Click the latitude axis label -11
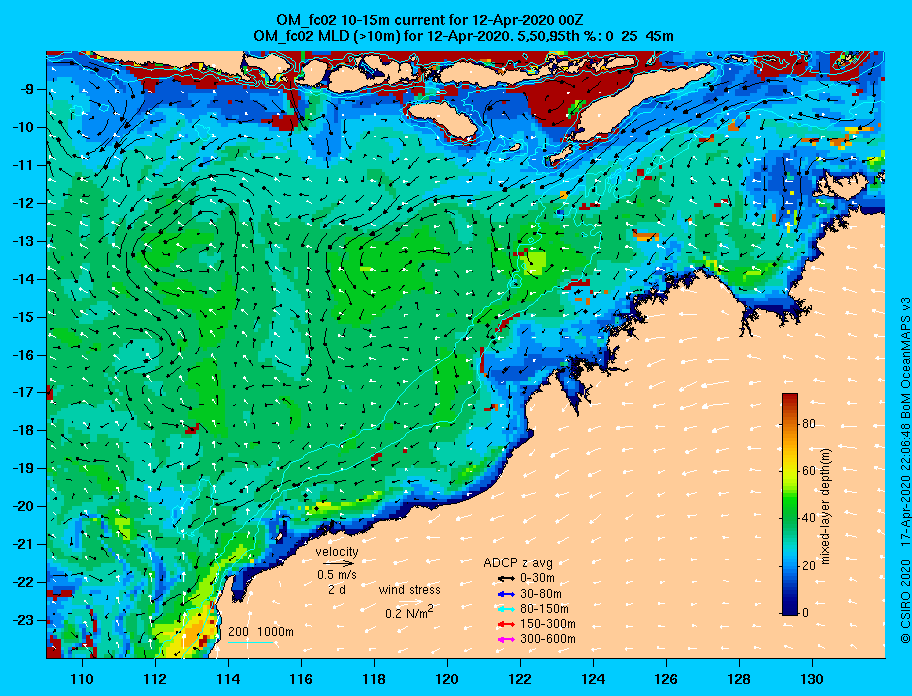This screenshot has width=912, height=696. [x=23, y=165]
